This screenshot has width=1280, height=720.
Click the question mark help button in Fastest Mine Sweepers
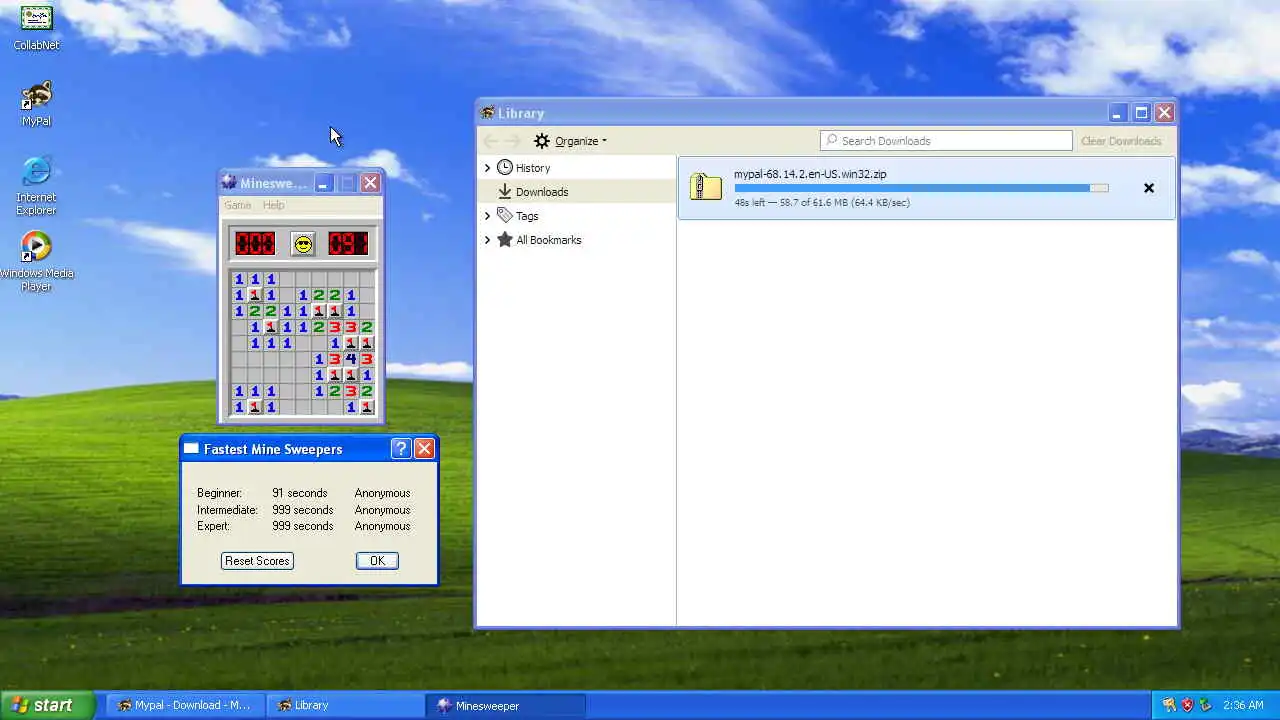(400, 449)
